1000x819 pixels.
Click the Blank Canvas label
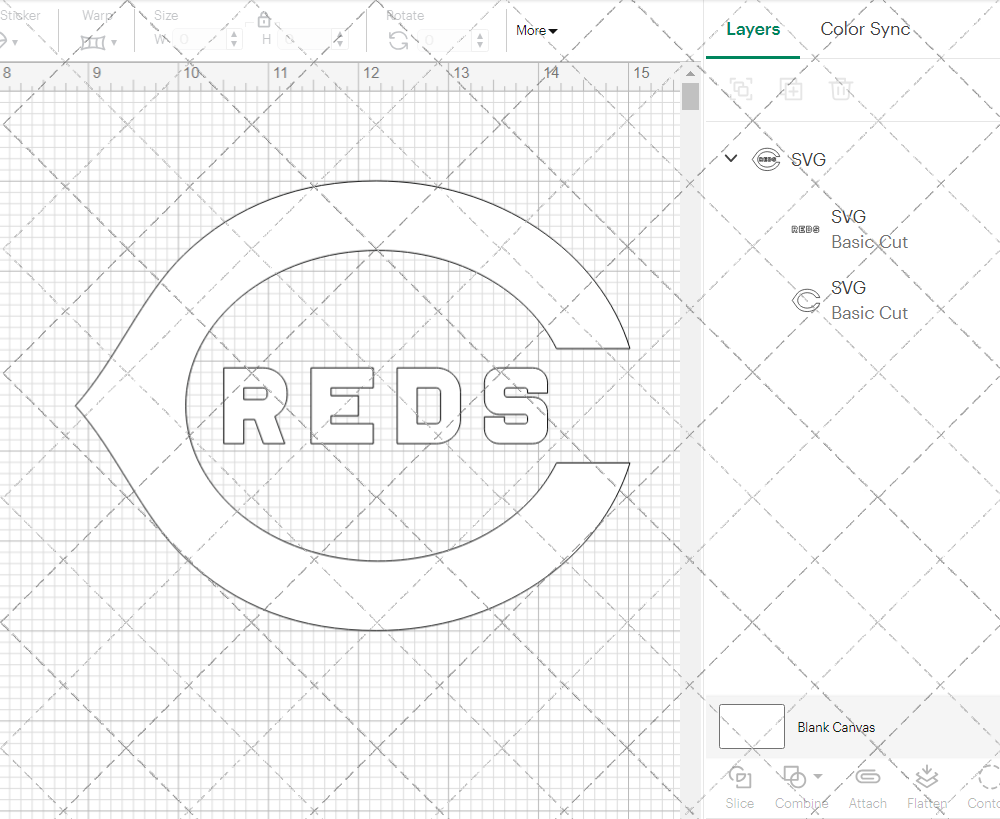[835, 727]
